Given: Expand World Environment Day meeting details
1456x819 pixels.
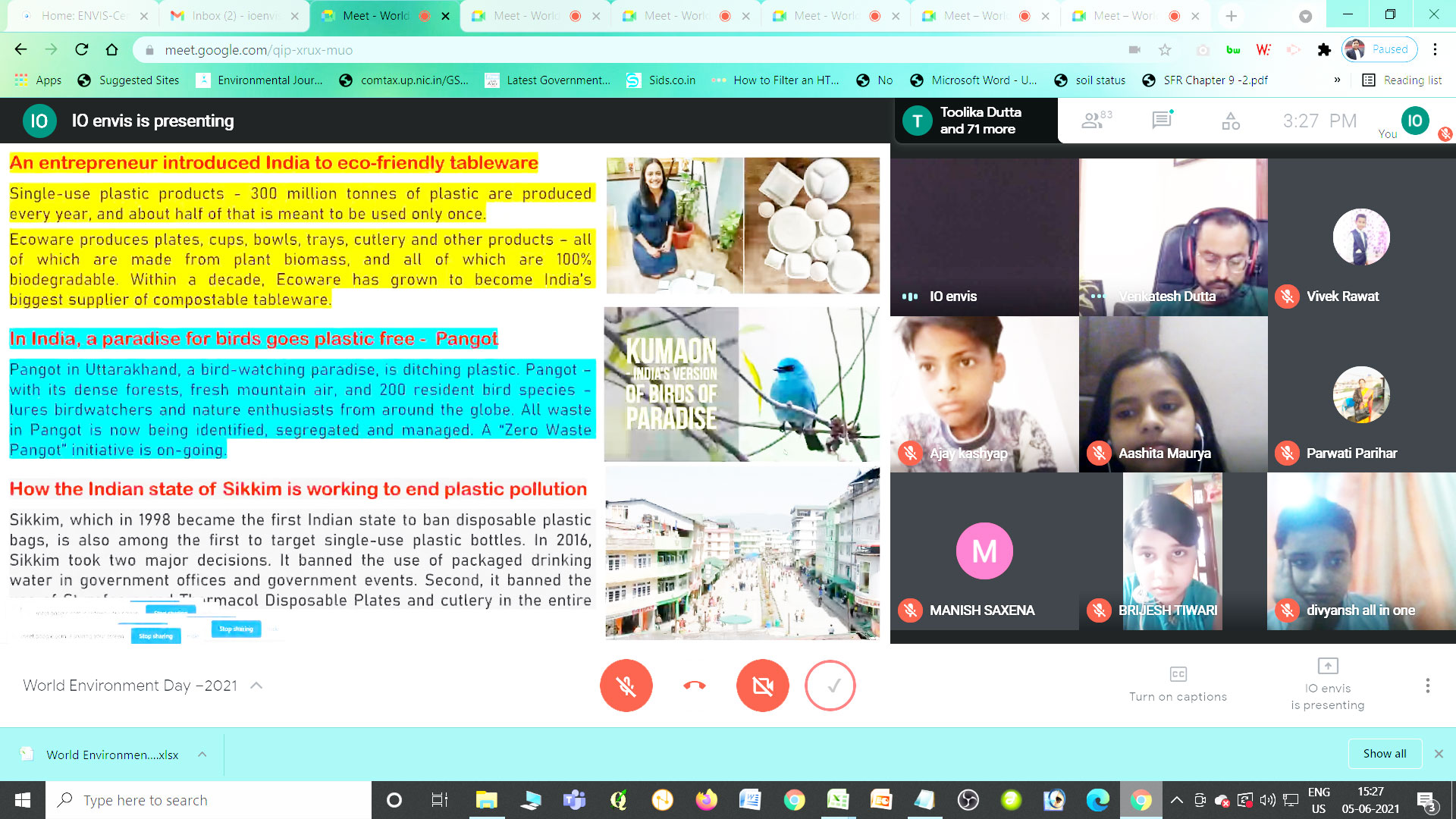Looking at the screenshot, I should (x=256, y=686).
